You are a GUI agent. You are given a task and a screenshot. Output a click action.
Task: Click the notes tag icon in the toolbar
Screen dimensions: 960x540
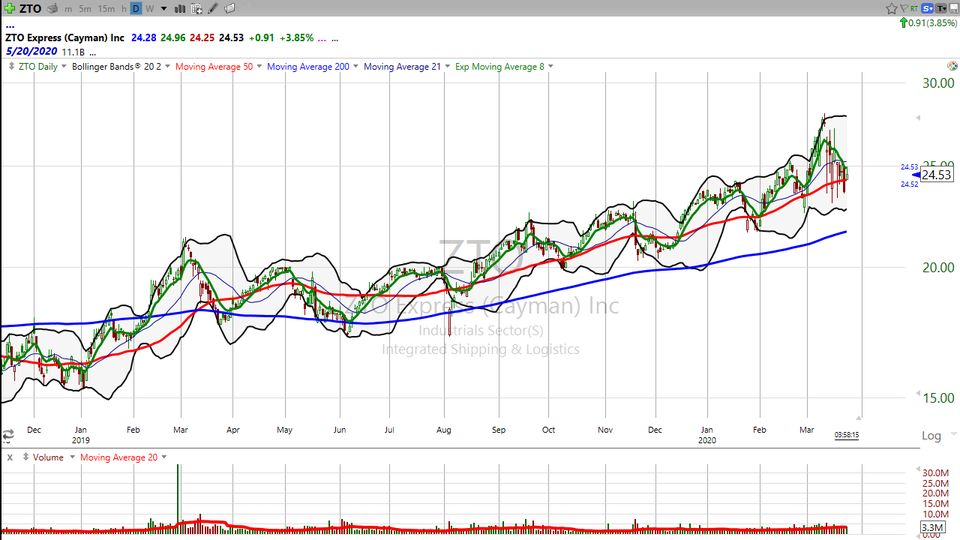coord(230,9)
